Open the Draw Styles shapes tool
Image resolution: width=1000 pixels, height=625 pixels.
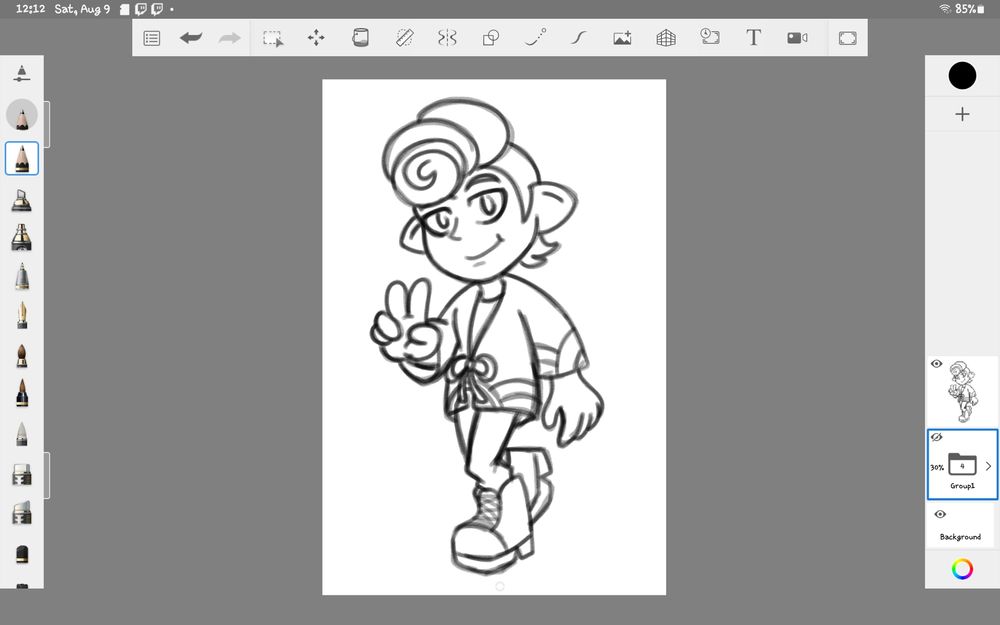(491, 38)
